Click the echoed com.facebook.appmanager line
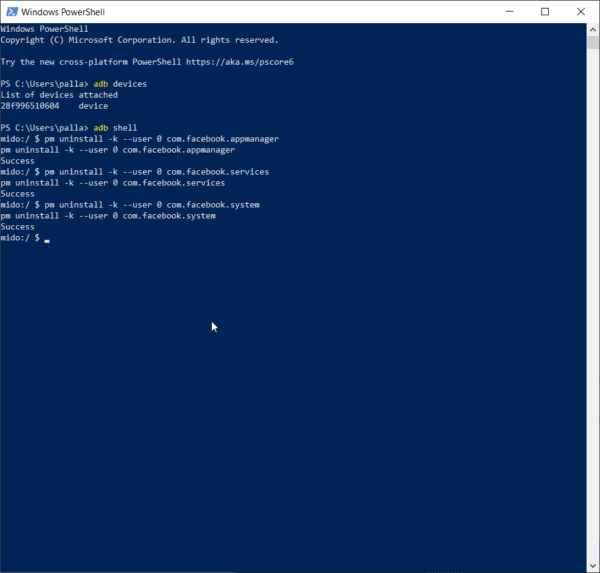 [118, 150]
